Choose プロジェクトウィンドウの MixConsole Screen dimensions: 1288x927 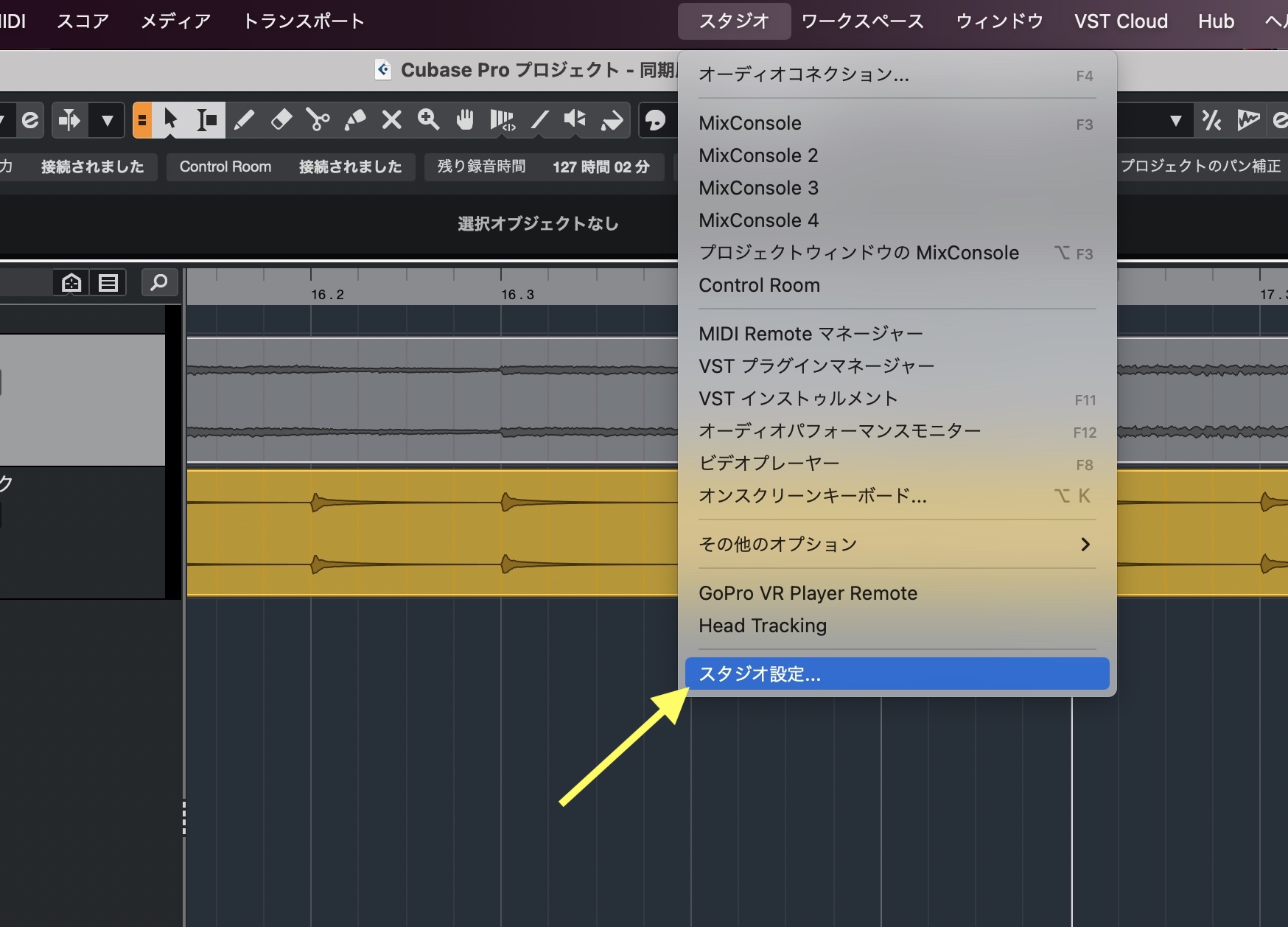[897, 253]
